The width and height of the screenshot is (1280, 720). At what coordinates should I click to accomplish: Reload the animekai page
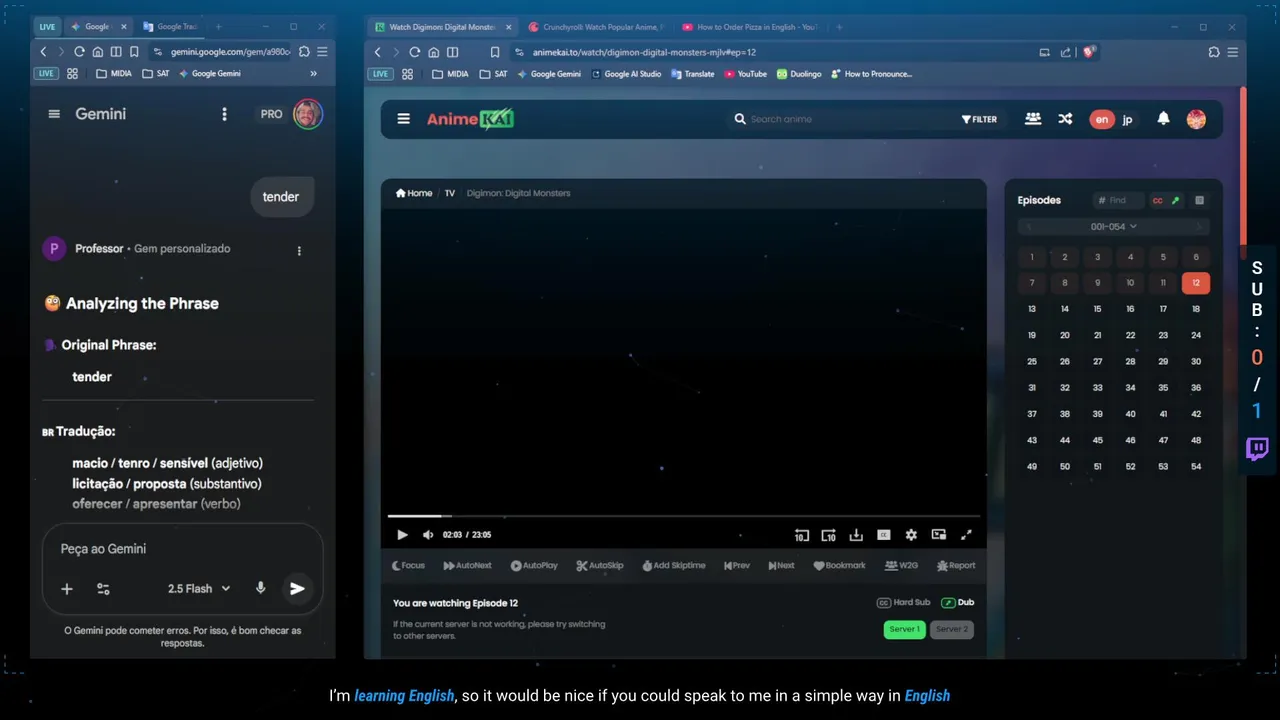(x=414, y=52)
